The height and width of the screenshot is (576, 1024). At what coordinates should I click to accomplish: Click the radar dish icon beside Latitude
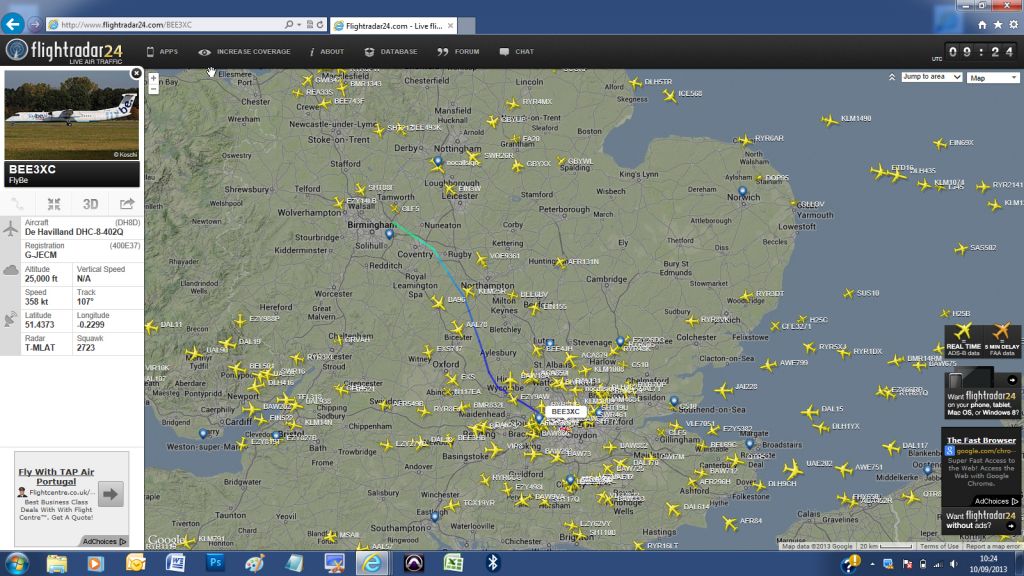(10, 319)
